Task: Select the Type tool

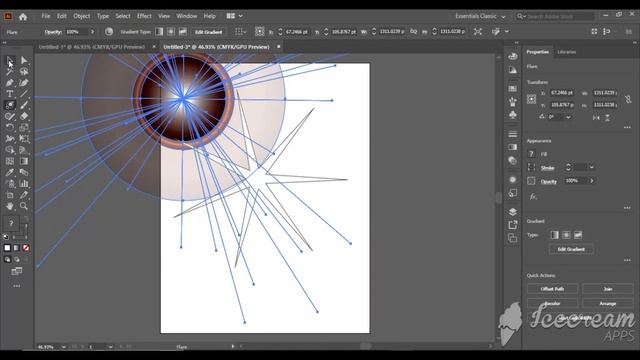Action: [x=9, y=94]
